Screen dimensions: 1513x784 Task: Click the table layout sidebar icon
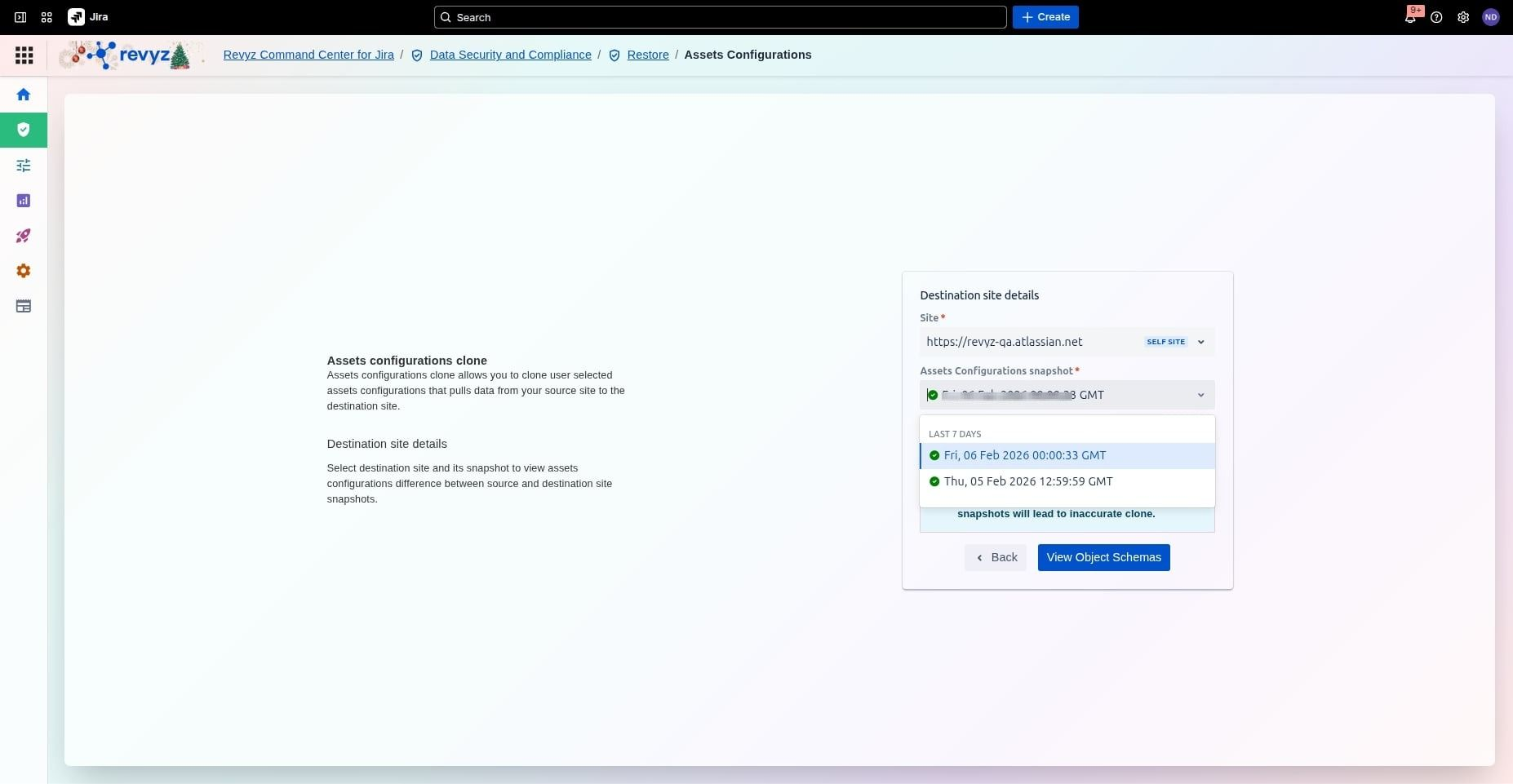pos(24,307)
